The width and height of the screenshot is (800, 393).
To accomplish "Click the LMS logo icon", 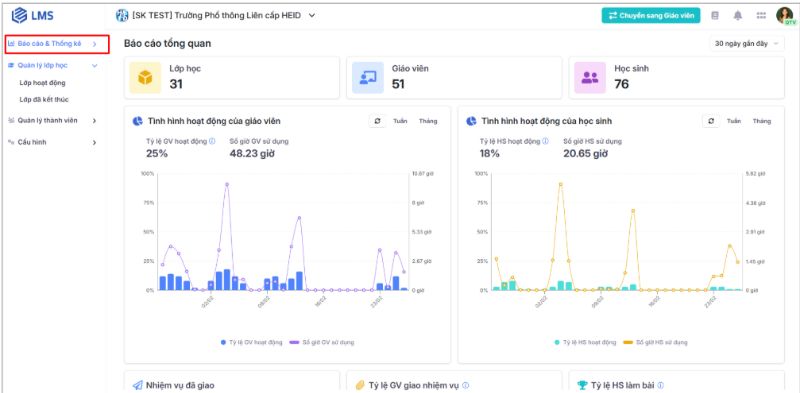I will pos(19,15).
